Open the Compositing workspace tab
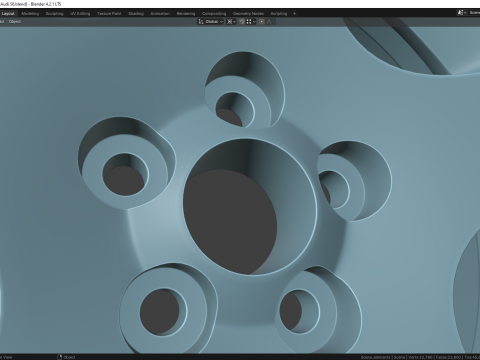Image resolution: width=480 pixels, height=360 pixels. pos(214,14)
